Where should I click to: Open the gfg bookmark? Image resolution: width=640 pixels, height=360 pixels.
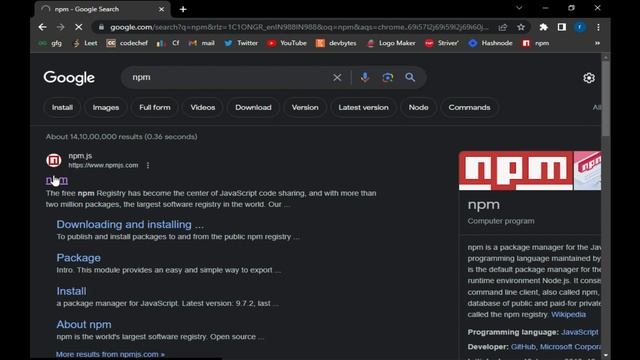click(x=50, y=43)
